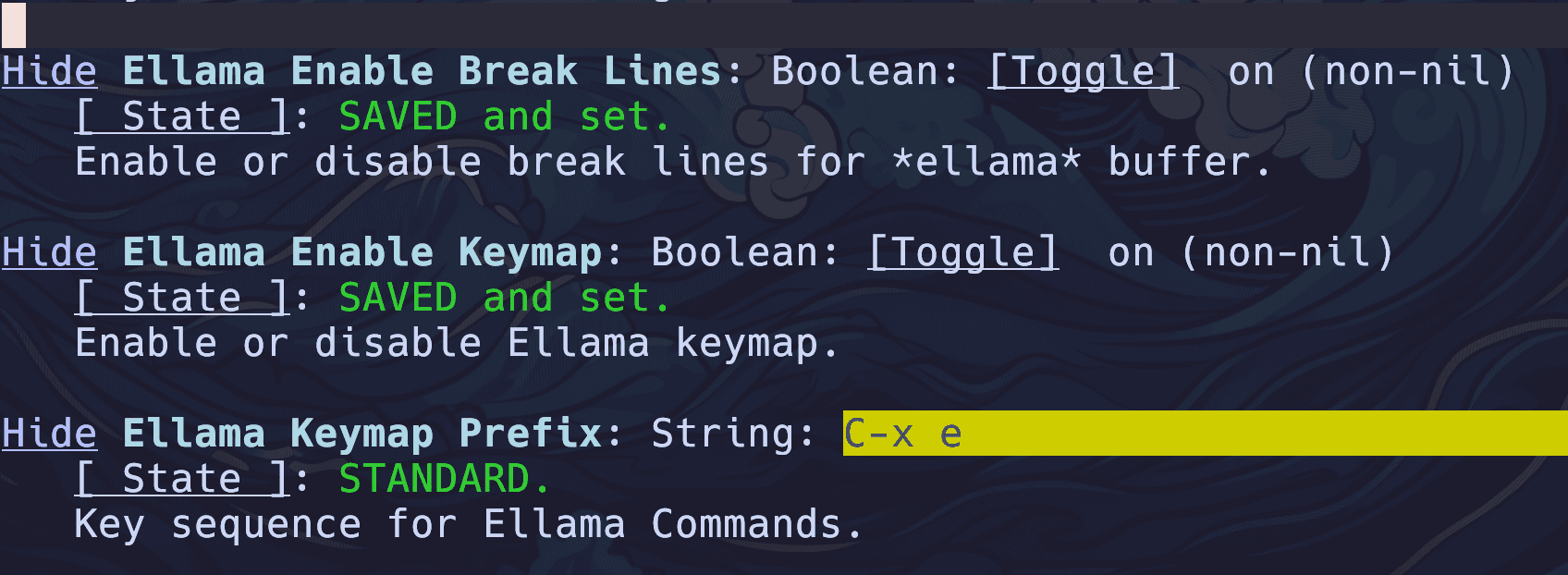
Task: Click the Keymap Prefix string field
Action: click(x=1206, y=434)
